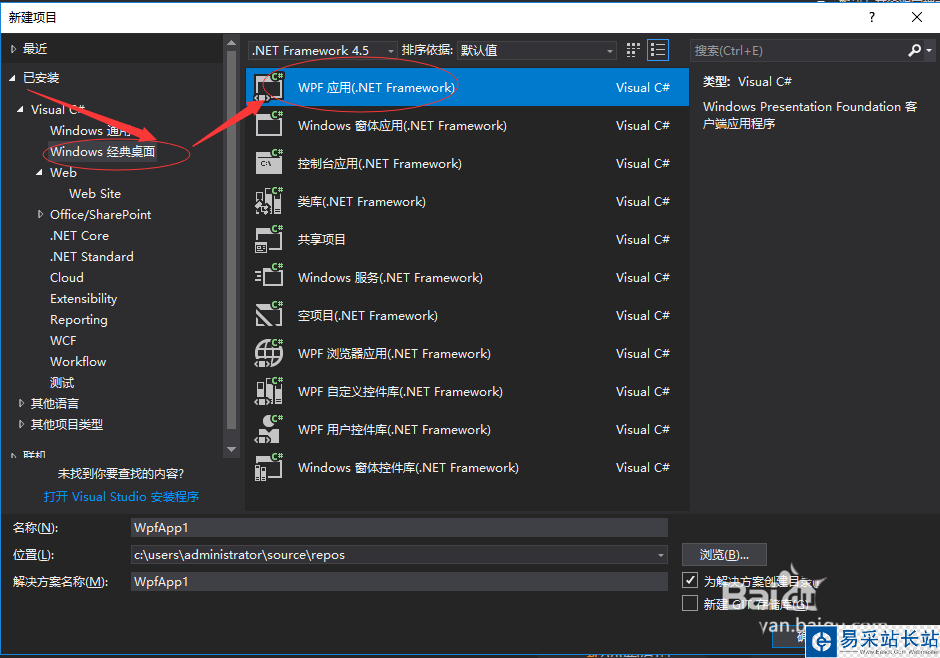The width and height of the screenshot is (940, 658).
Task: Select the 测试 category
Action: click(x=62, y=382)
